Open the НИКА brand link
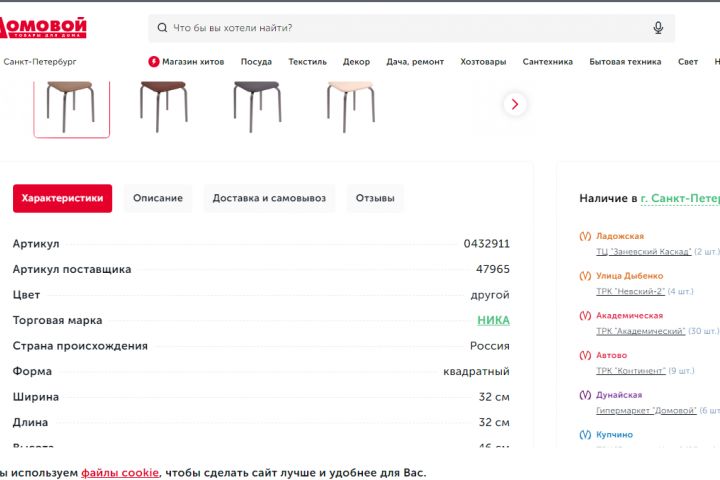Viewport: 720px width, 480px height. [x=493, y=320]
